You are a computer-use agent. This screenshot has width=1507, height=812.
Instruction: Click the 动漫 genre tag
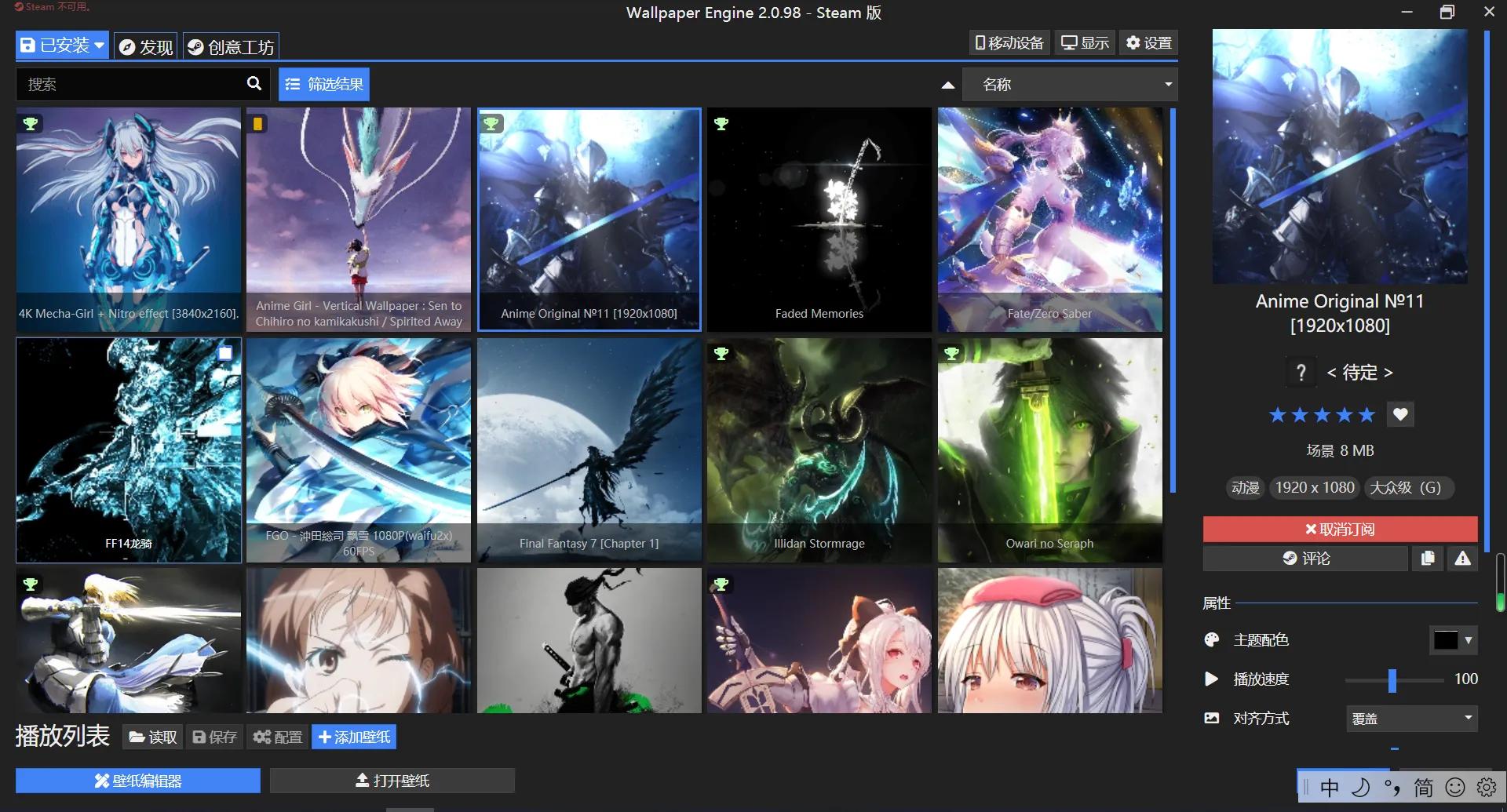(1245, 487)
